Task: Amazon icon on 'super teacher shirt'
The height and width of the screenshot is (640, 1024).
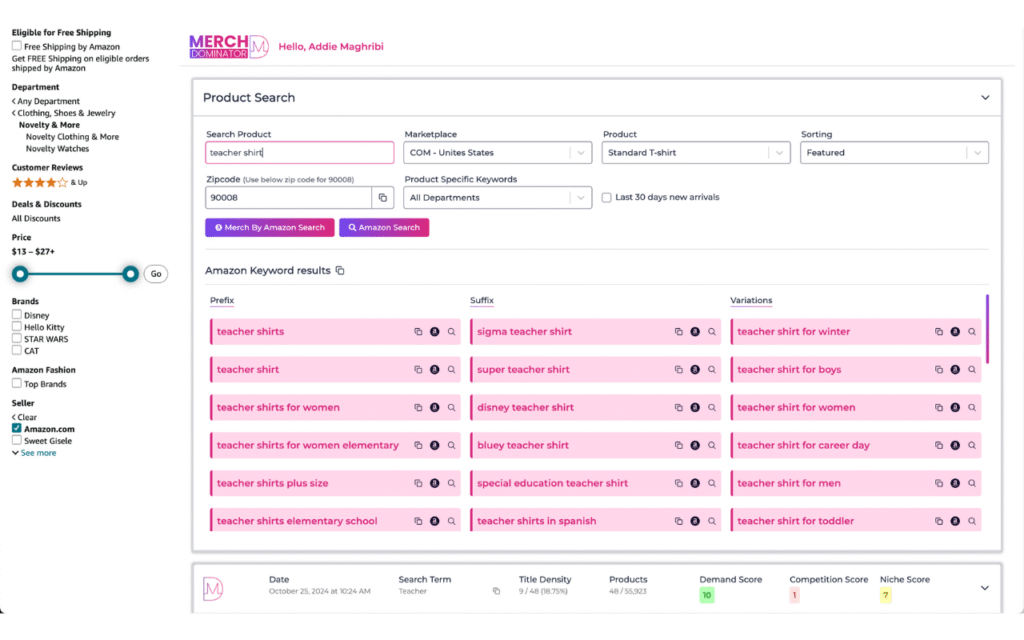Action: click(x=695, y=370)
